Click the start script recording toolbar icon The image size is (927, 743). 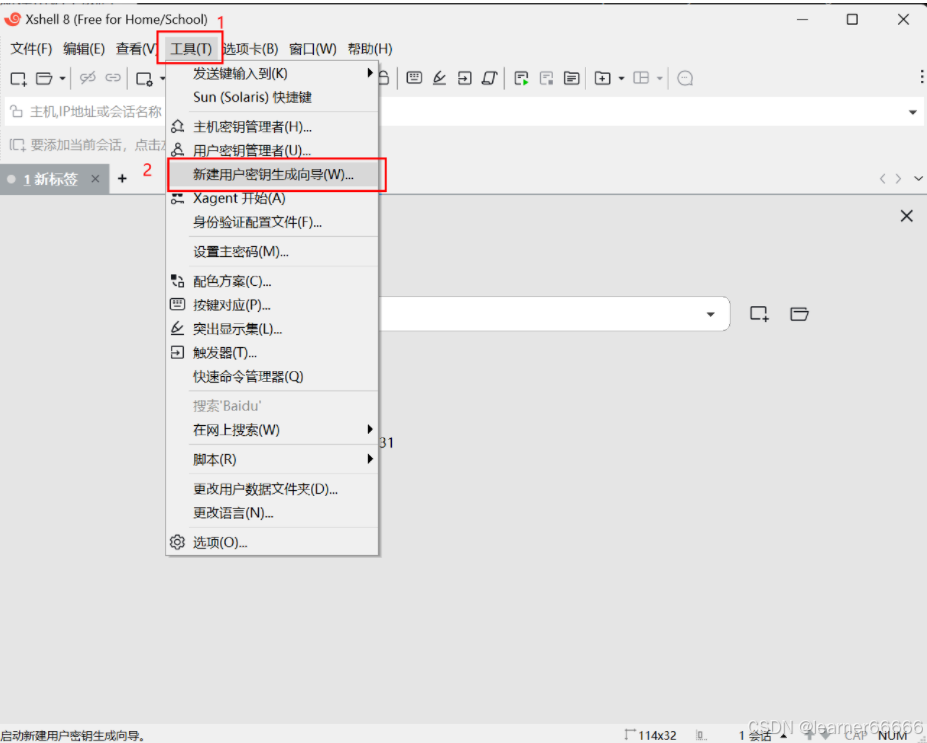point(521,78)
